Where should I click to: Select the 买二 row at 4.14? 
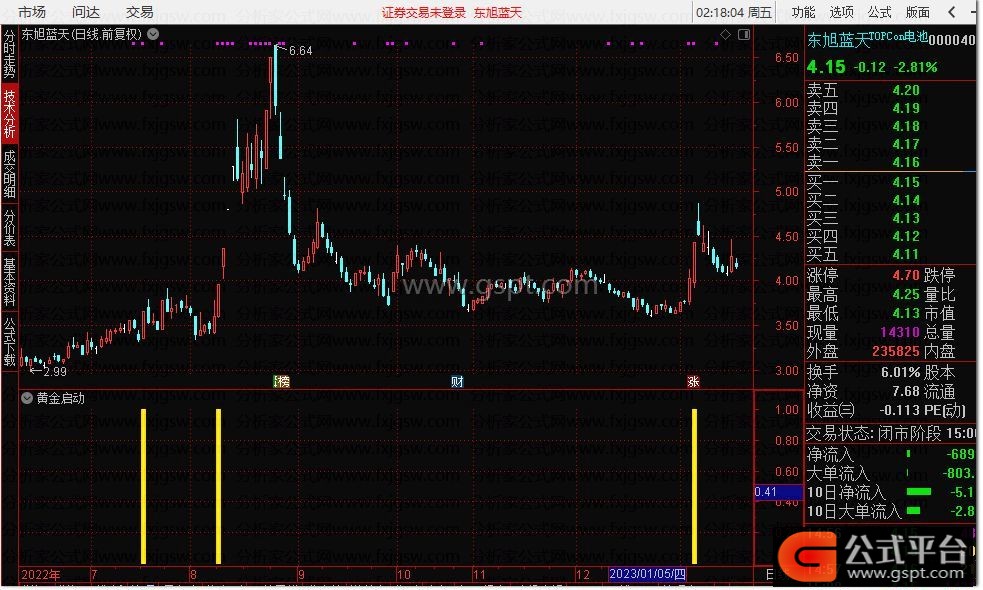[x=890, y=201]
